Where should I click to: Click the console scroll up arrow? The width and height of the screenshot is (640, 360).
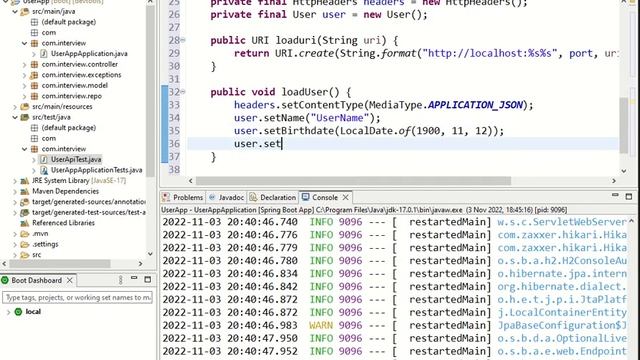[x=631, y=221]
